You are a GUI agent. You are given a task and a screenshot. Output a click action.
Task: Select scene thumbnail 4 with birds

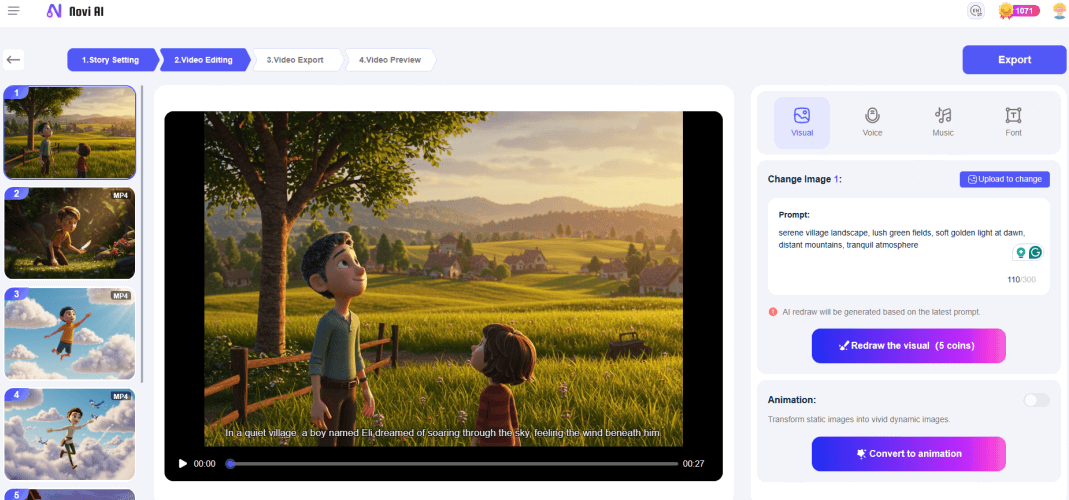point(70,435)
